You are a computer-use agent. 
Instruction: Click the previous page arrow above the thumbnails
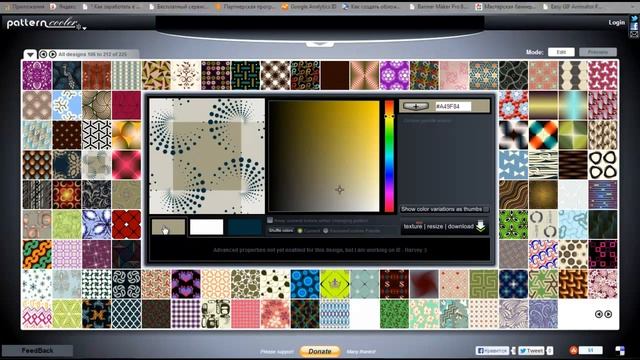[x=43, y=54]
